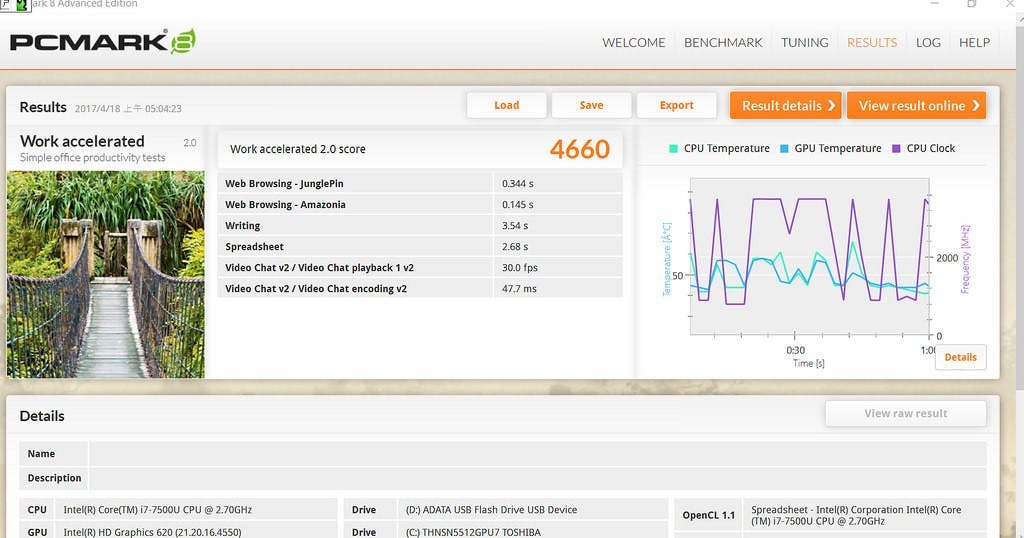Click the rope bridge thumbnail image
This screenshot has height=538, width=1024.
pyautogui.click(x=106, y=274)
